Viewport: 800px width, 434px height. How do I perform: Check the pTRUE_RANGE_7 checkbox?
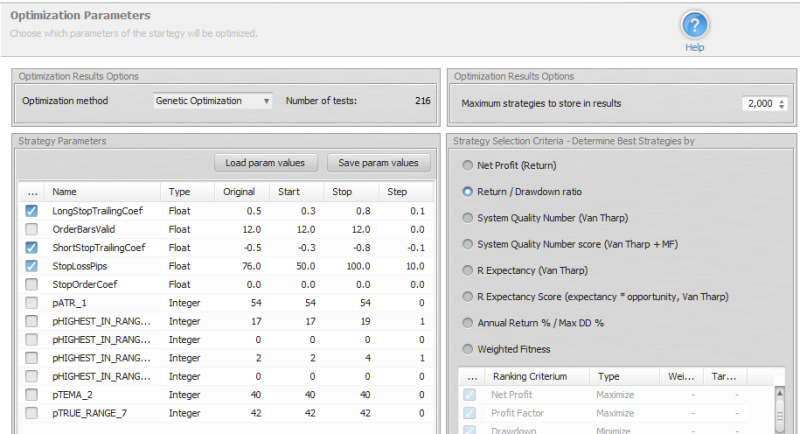pos(32,413)
